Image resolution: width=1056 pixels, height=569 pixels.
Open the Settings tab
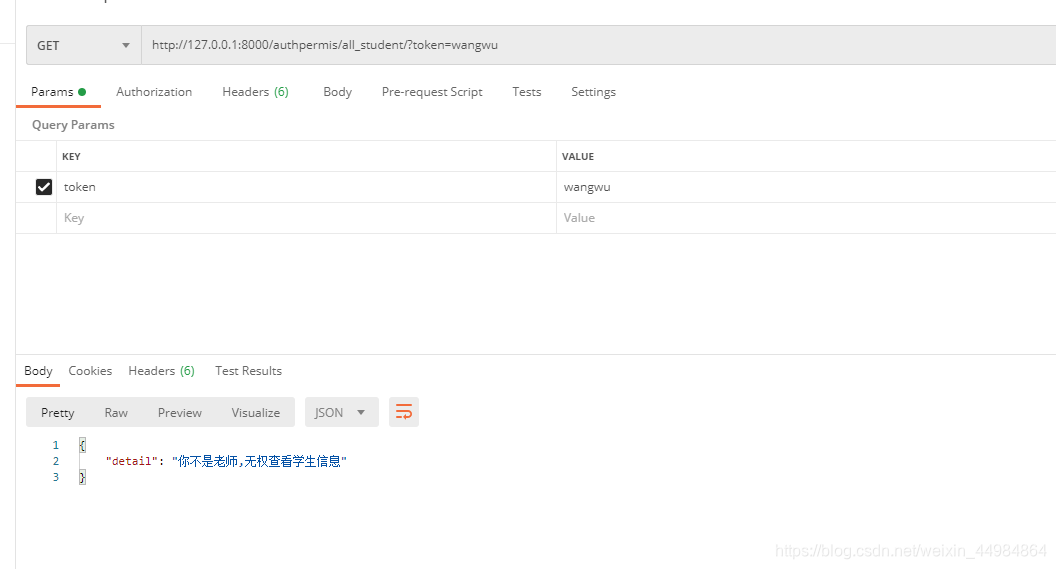pyautogui.click(x=593, y=92)
